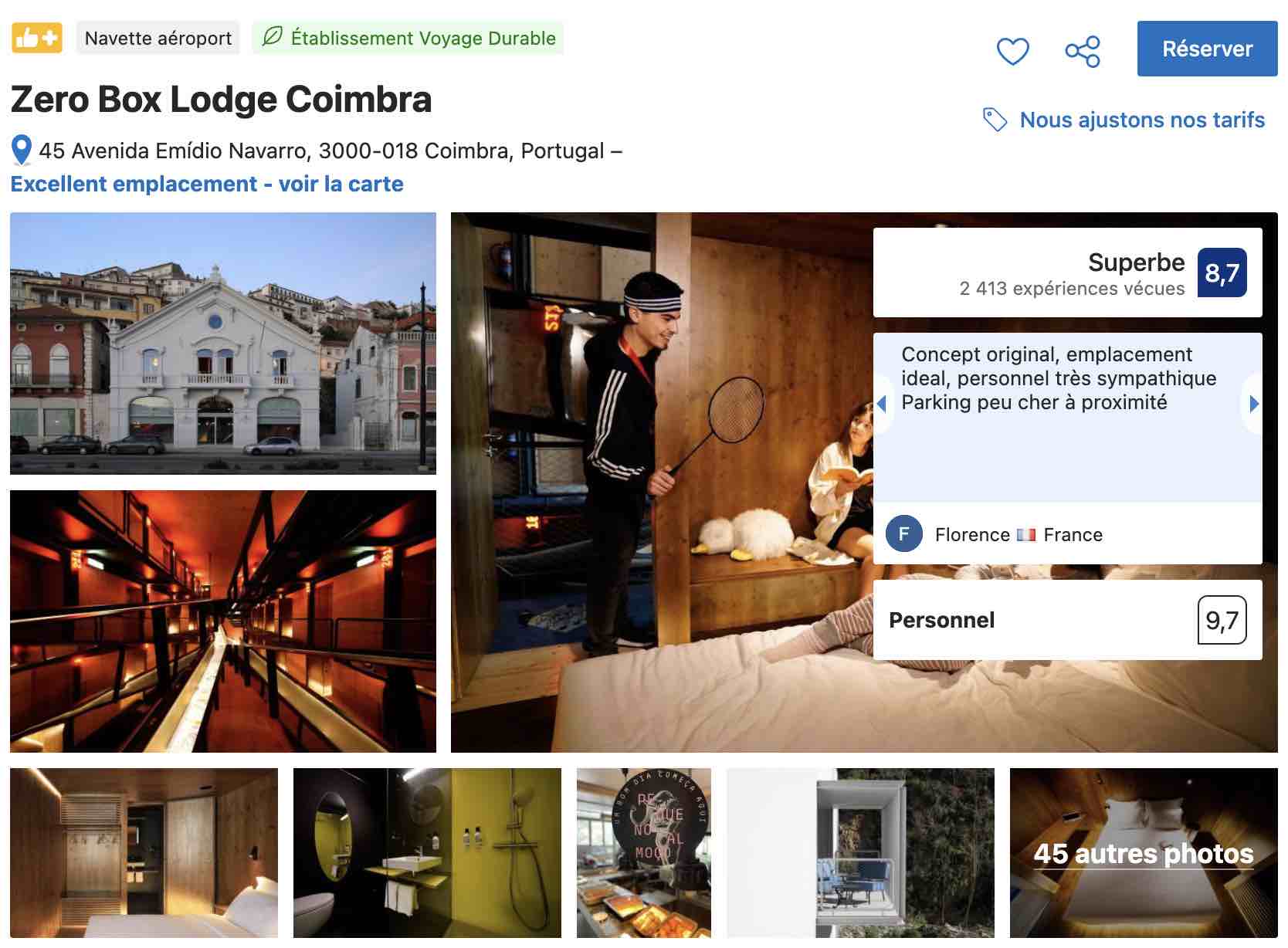The height and width of the screenshot is (948, 1288).
Task: Save property with the heart icon
Action: [1012, 52]
